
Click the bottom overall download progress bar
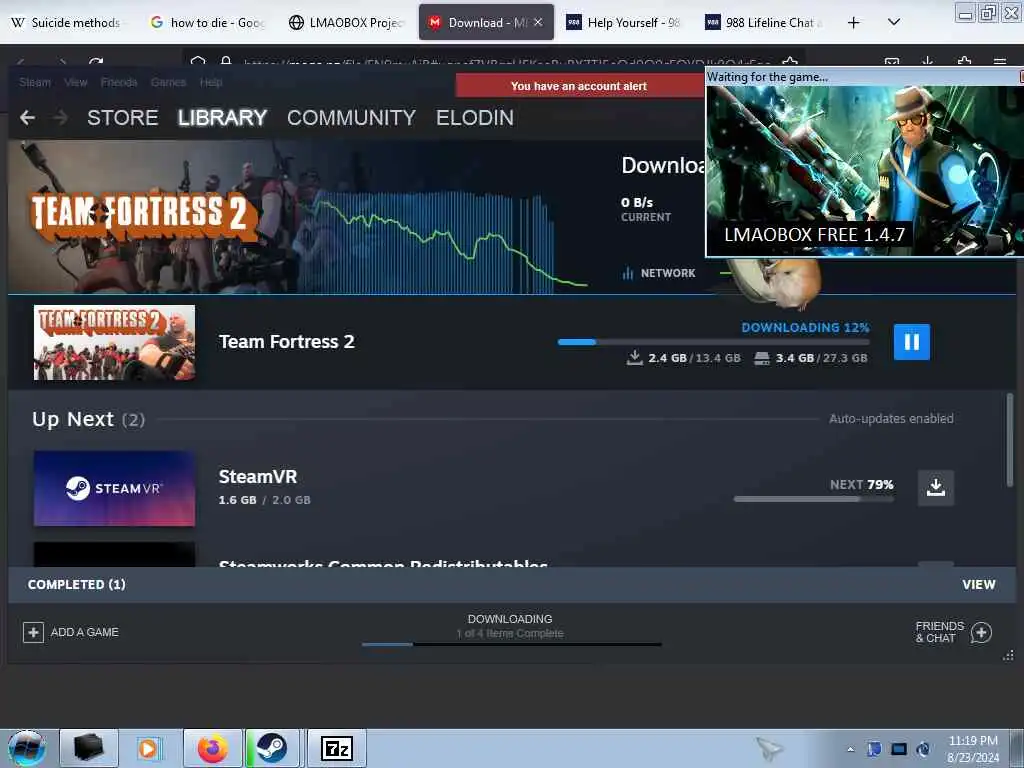[x=511, y=645]
